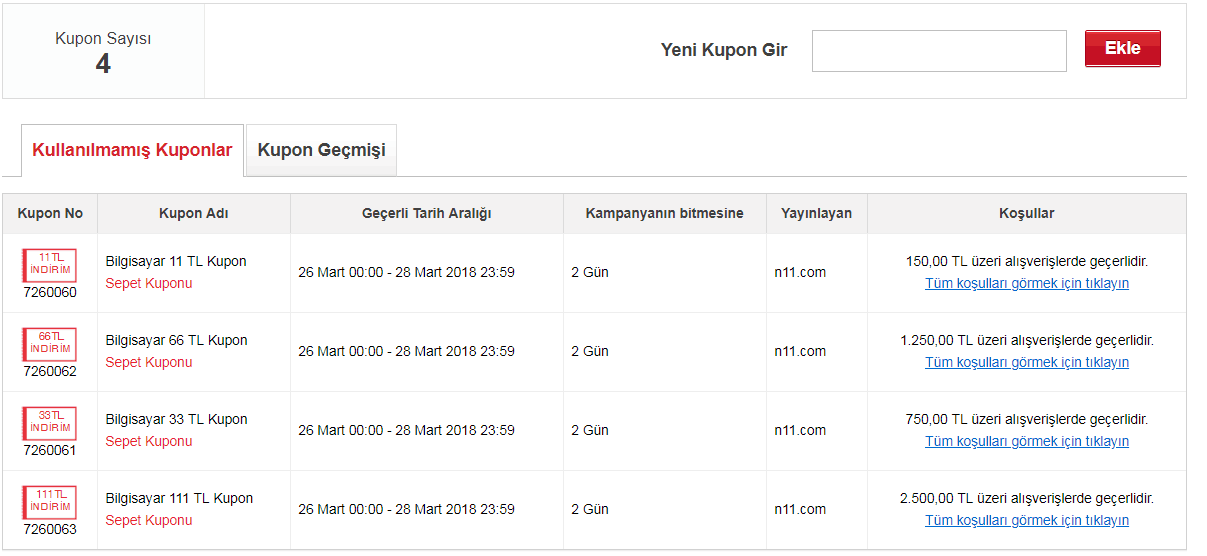Click the 33 TL İndirim coupon icon
The height and width of the screenshot is (556, 1207).
[50, 423]
